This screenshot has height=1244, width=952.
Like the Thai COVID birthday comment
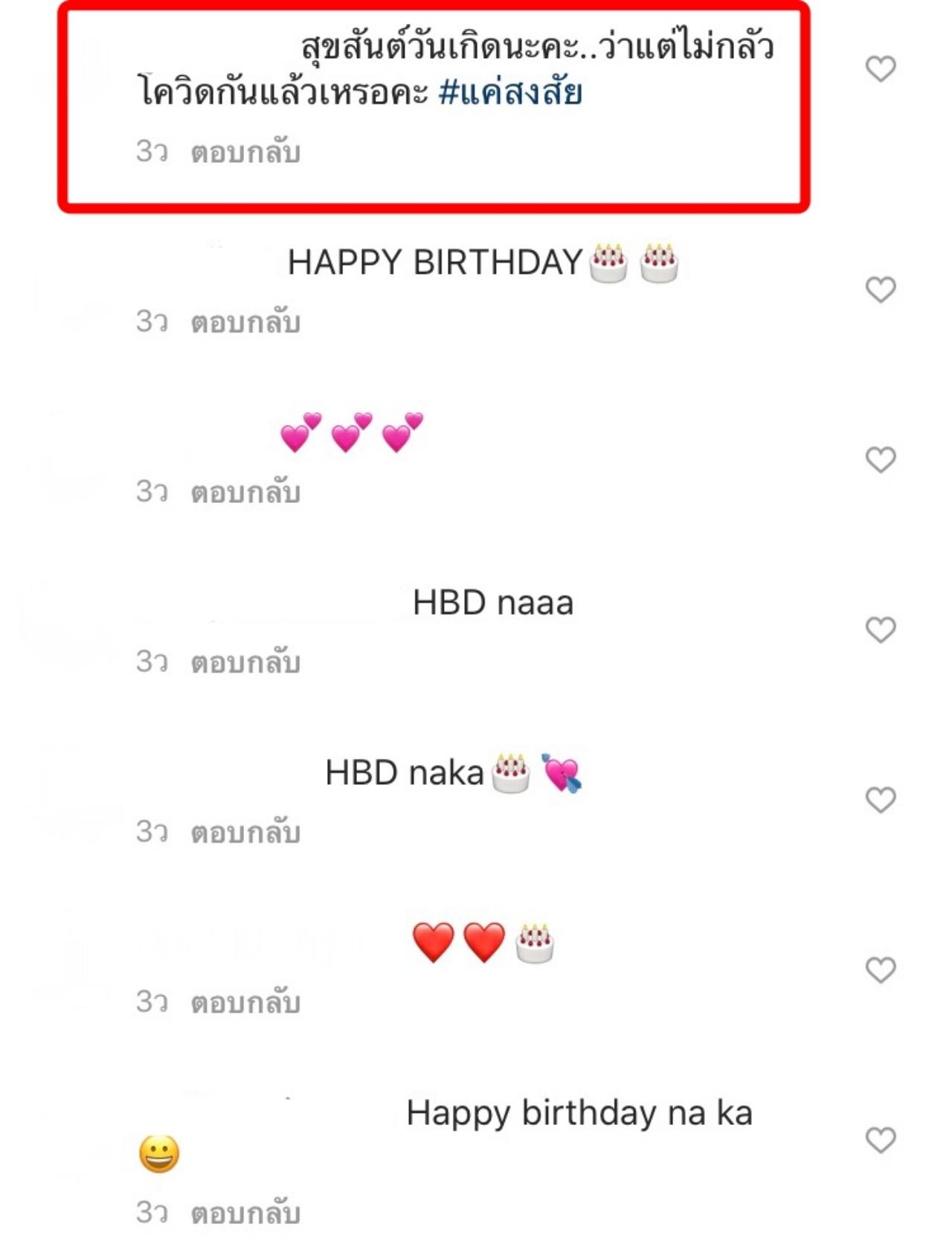881,69
